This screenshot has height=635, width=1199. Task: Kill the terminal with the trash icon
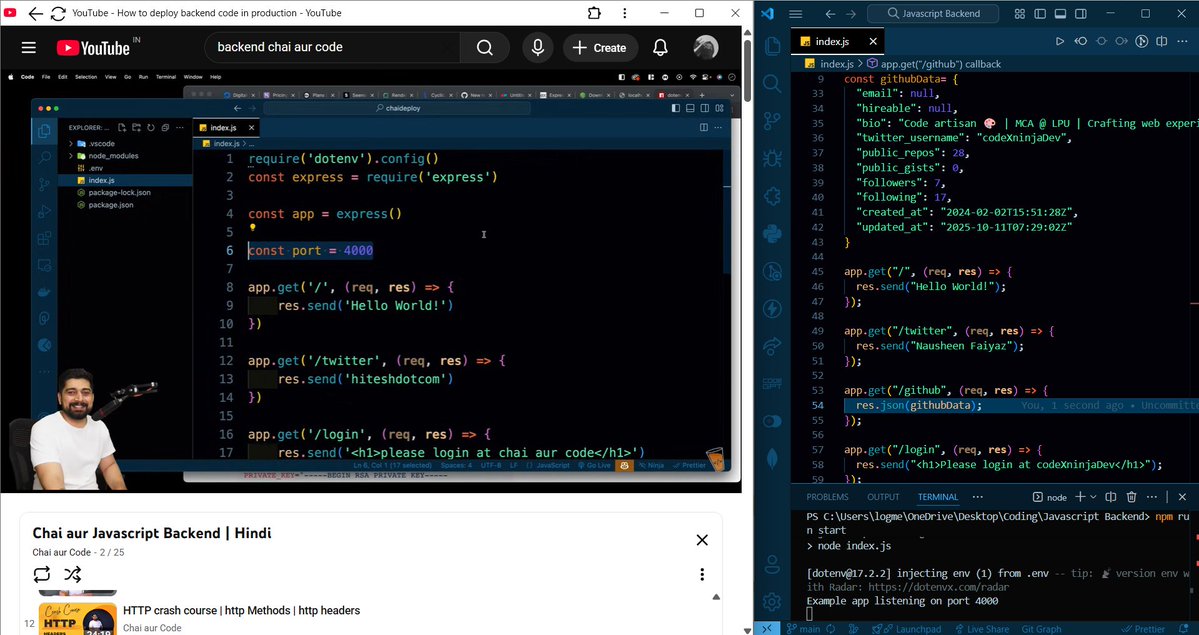point(1132,497)
